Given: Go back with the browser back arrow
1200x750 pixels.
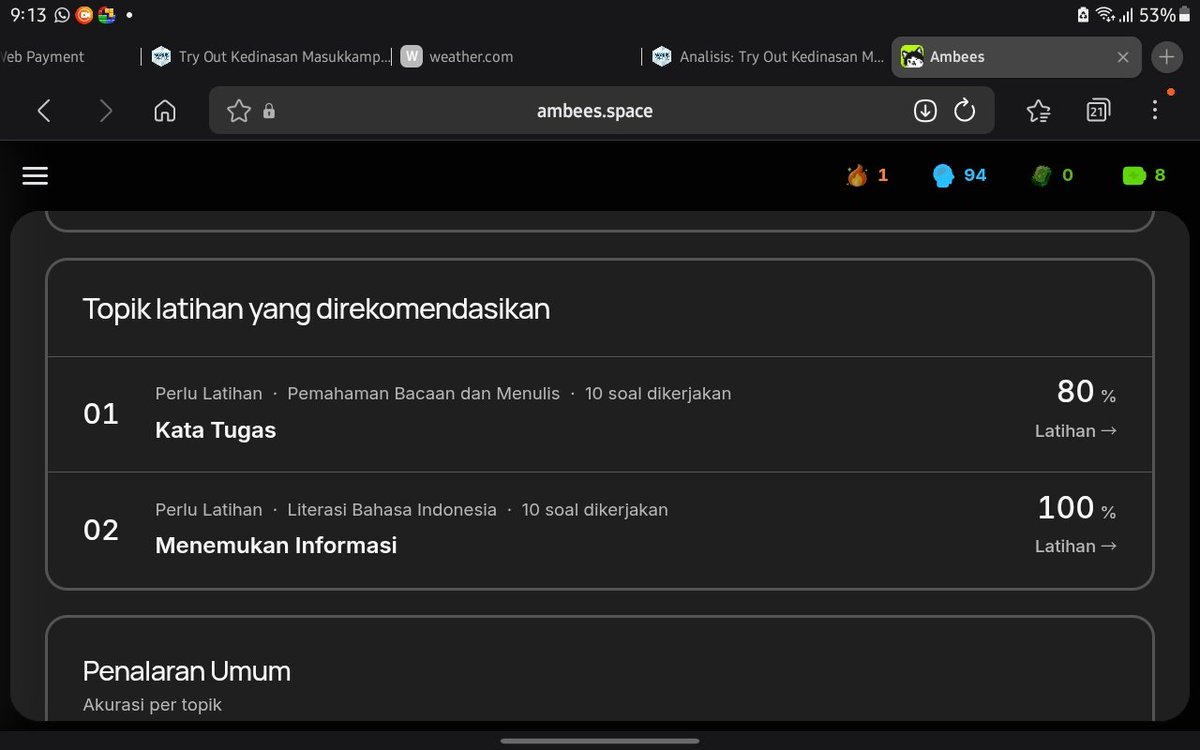Looking at the screenshot, I should 44,111.
